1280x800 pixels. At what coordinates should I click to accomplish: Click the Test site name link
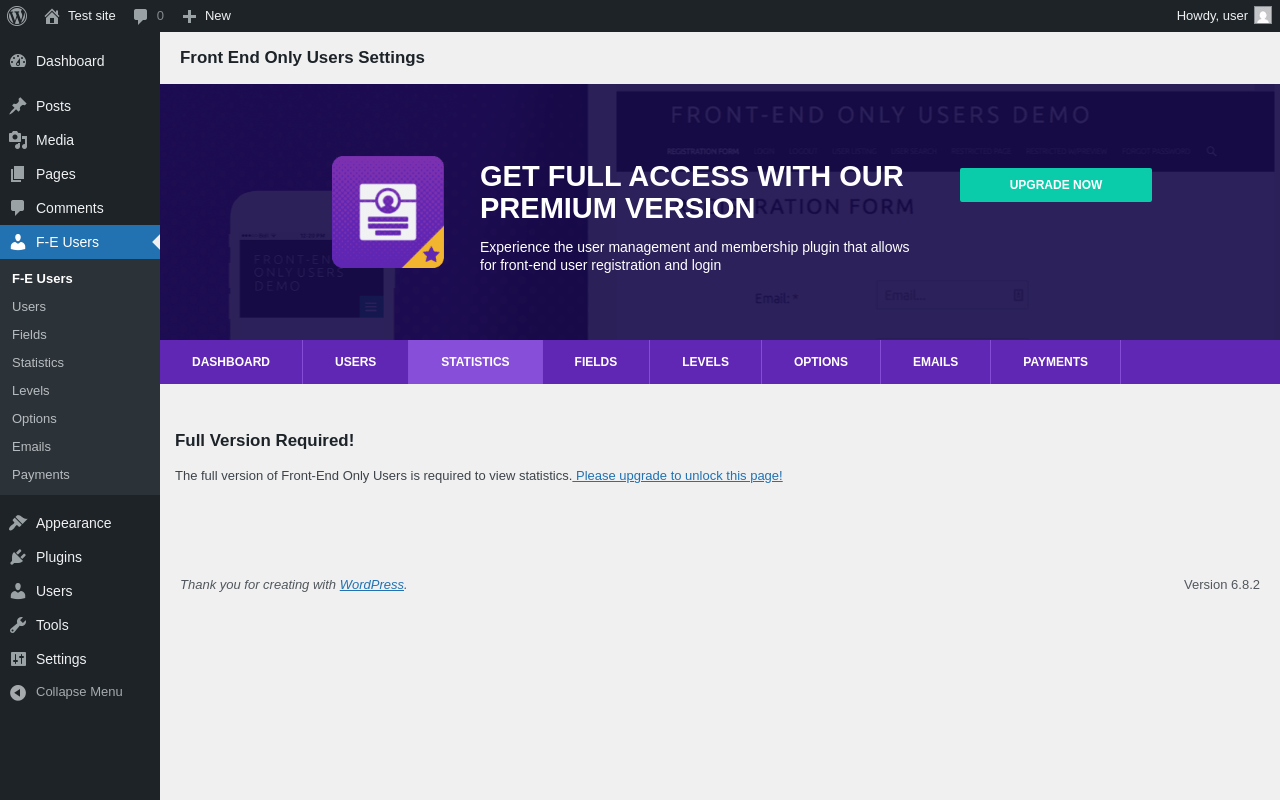(x=92, y=16)
